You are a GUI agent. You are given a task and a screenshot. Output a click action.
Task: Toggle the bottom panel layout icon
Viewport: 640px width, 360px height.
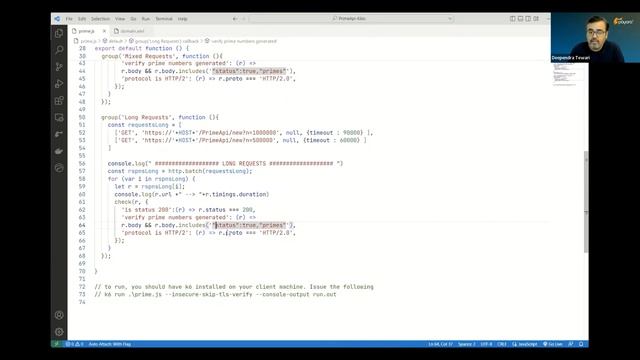coord(520,19)
